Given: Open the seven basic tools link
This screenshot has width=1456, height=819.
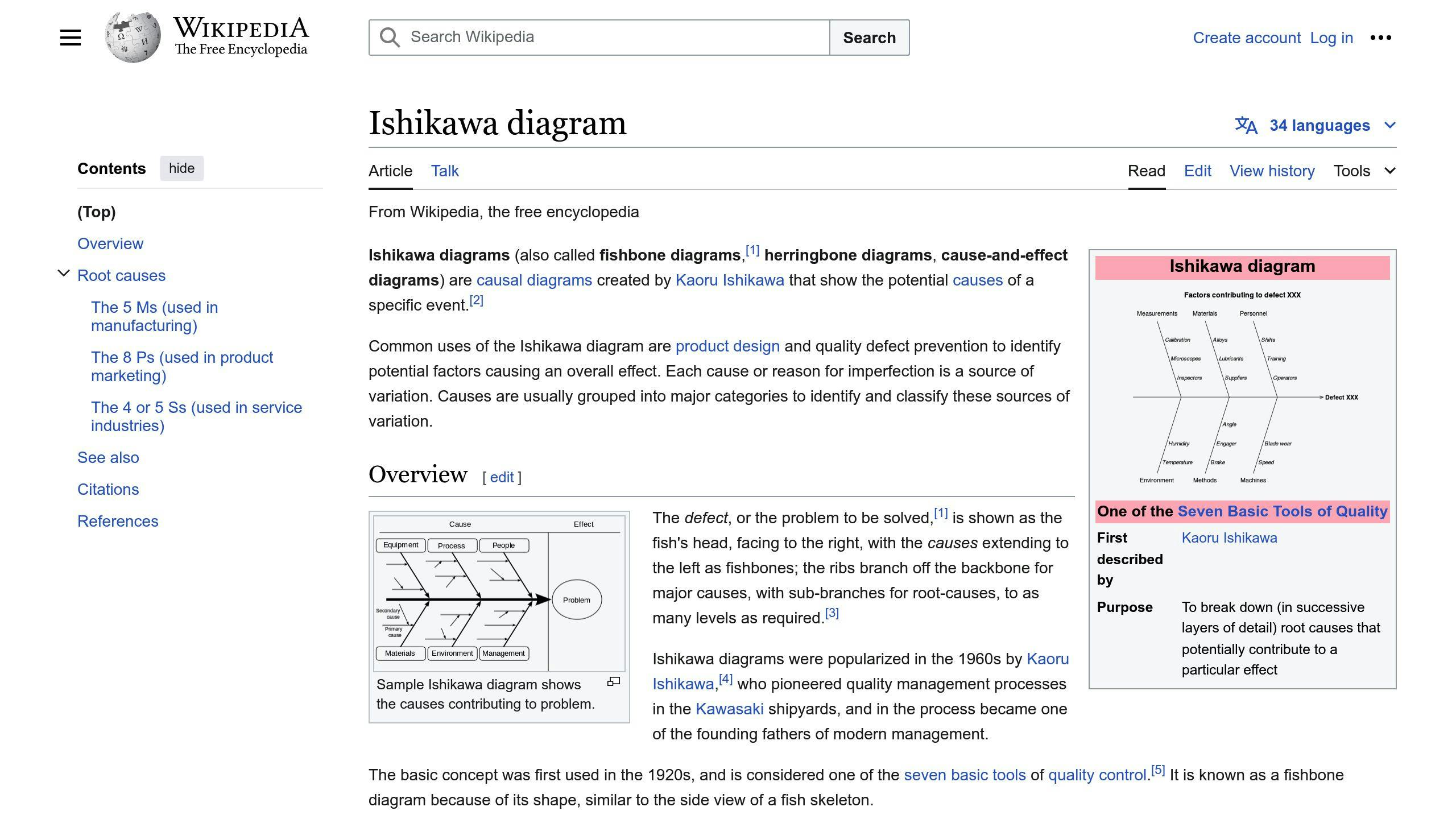Looking at the screenshot, I should click(965, 775).
